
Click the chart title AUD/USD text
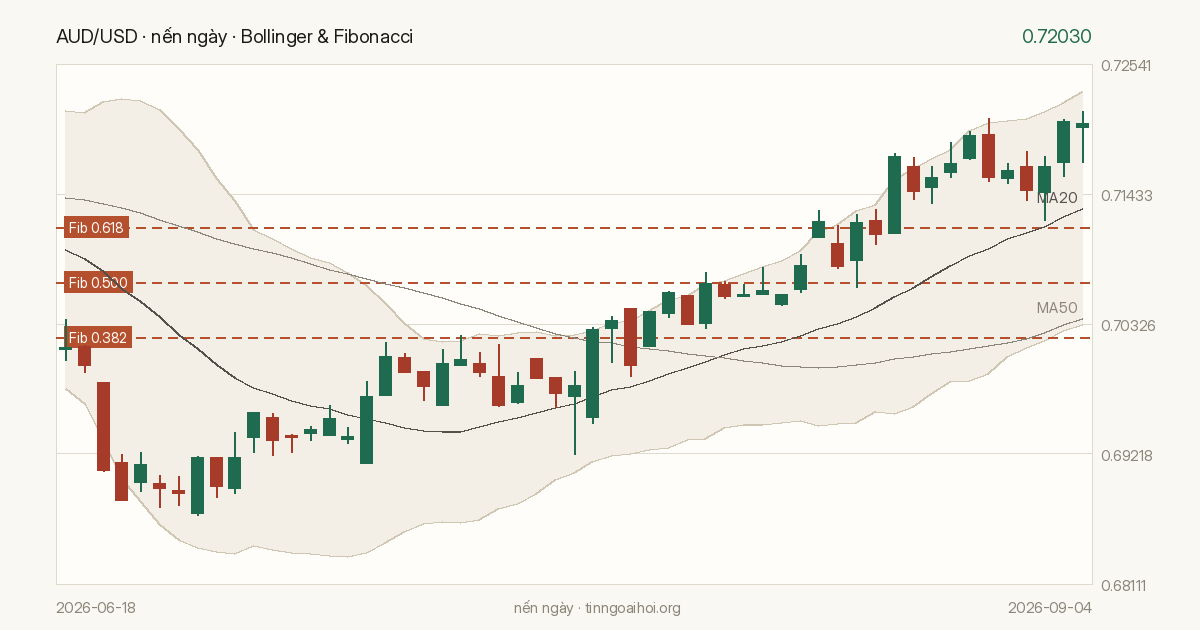97,36
